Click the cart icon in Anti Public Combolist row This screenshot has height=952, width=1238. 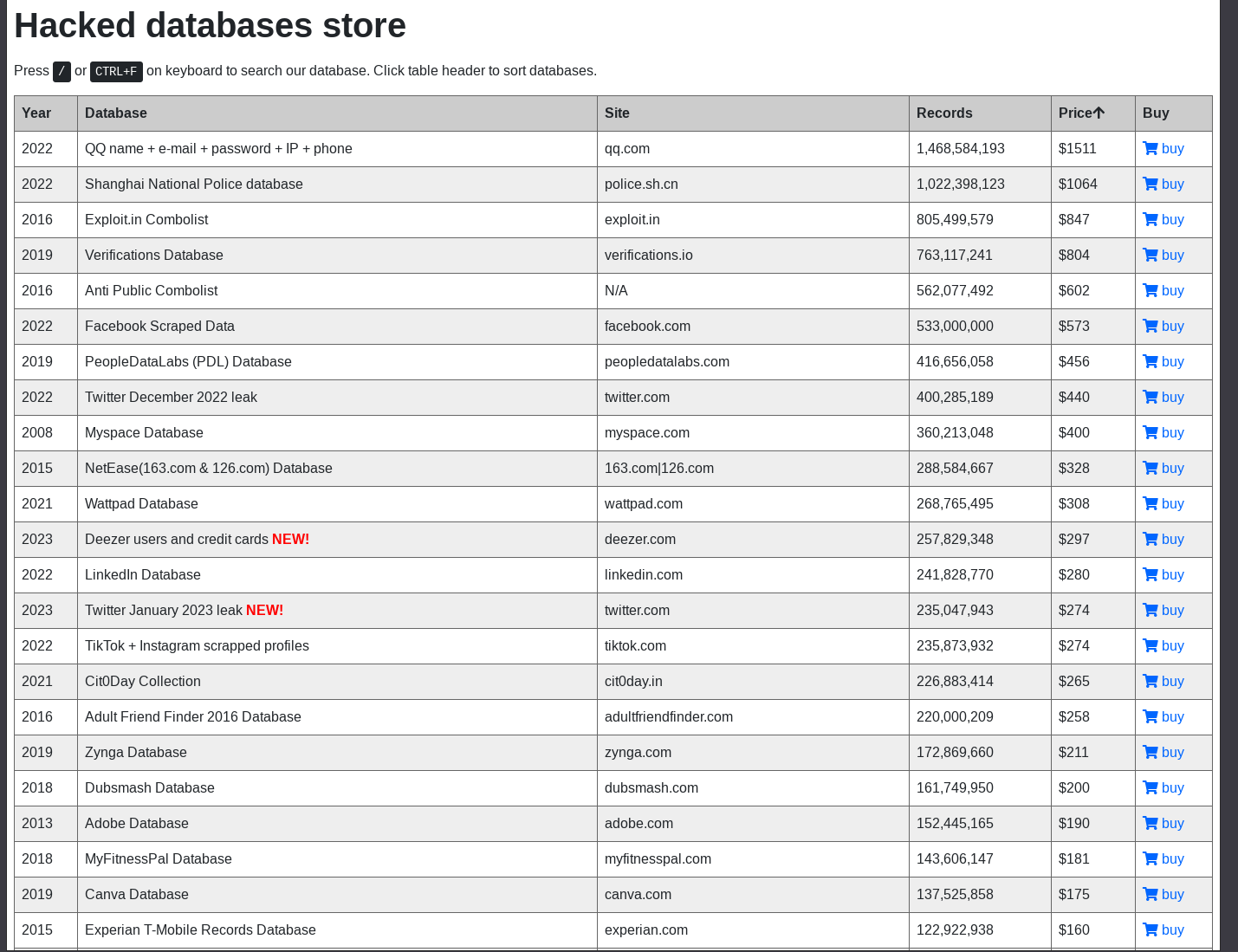point(1150,290)
